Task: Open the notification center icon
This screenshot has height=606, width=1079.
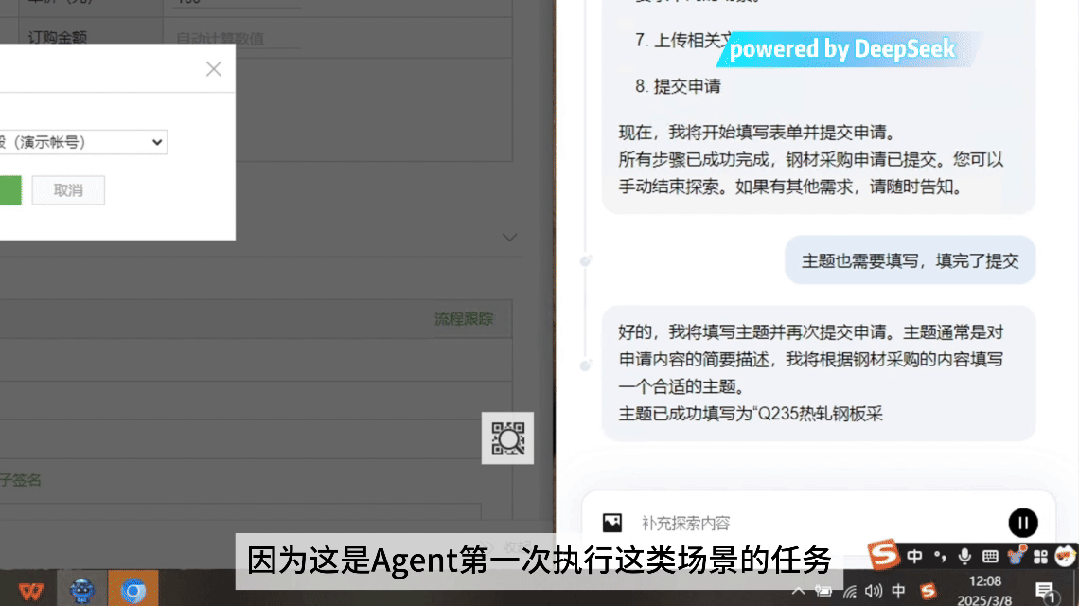Action: pos(1045,591)
